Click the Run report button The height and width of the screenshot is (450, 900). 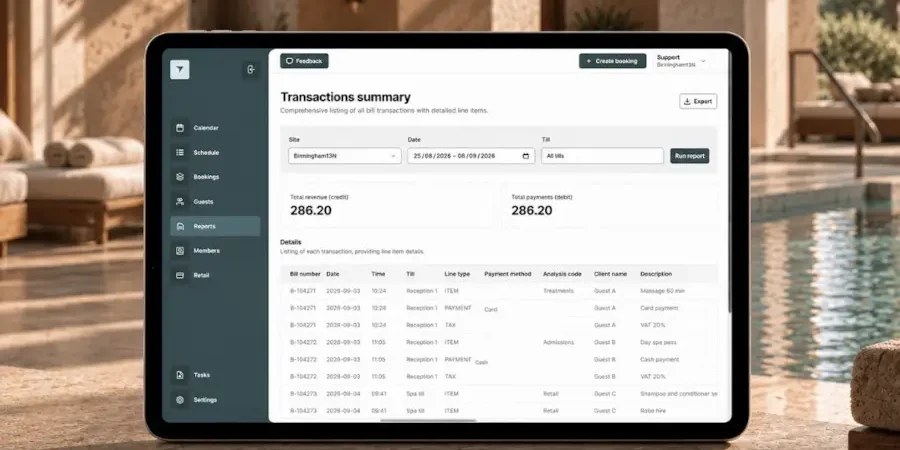689,156
